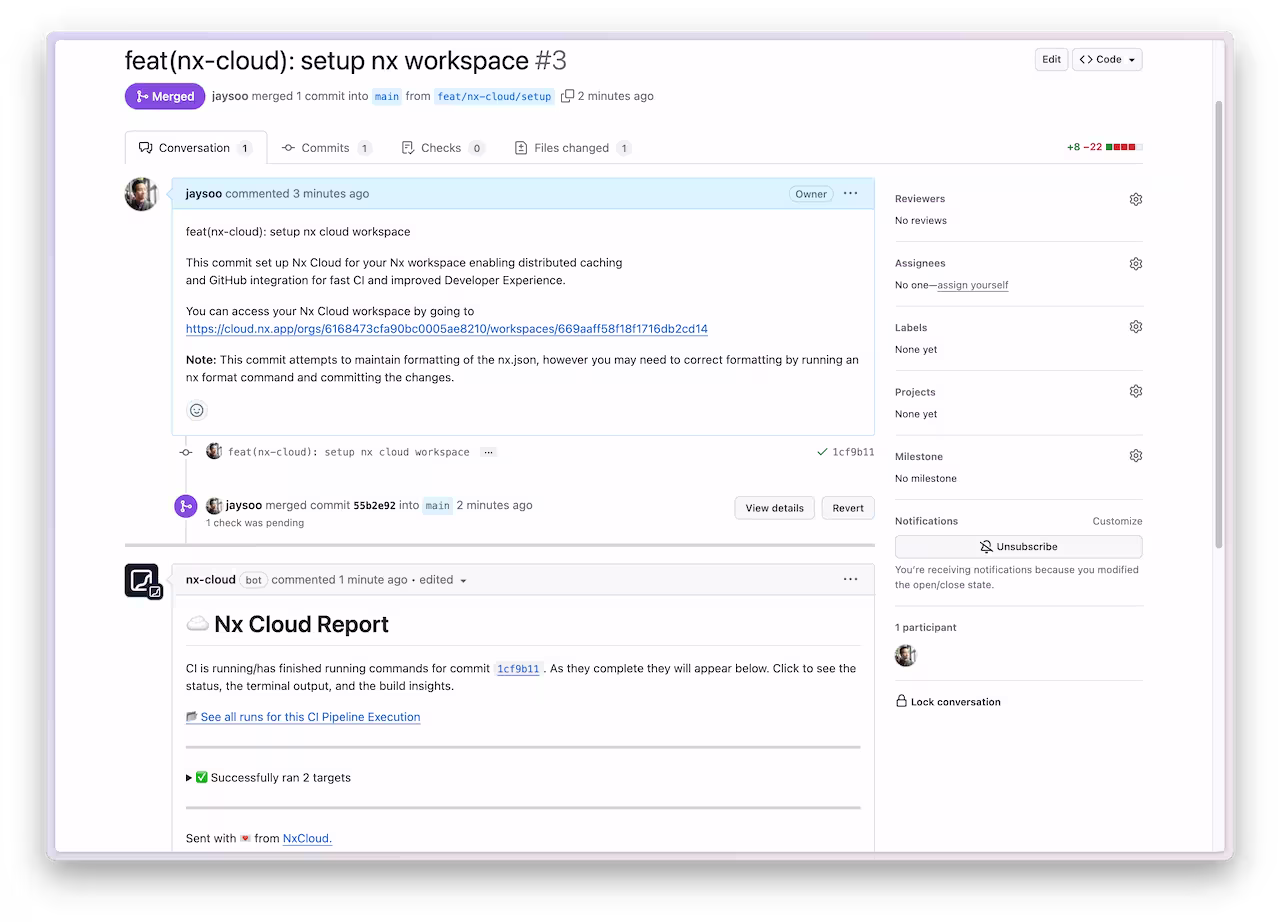Open options menu on jaysoo's comment
Viewport: 1280px width, 922px height.
coord(850,193)
